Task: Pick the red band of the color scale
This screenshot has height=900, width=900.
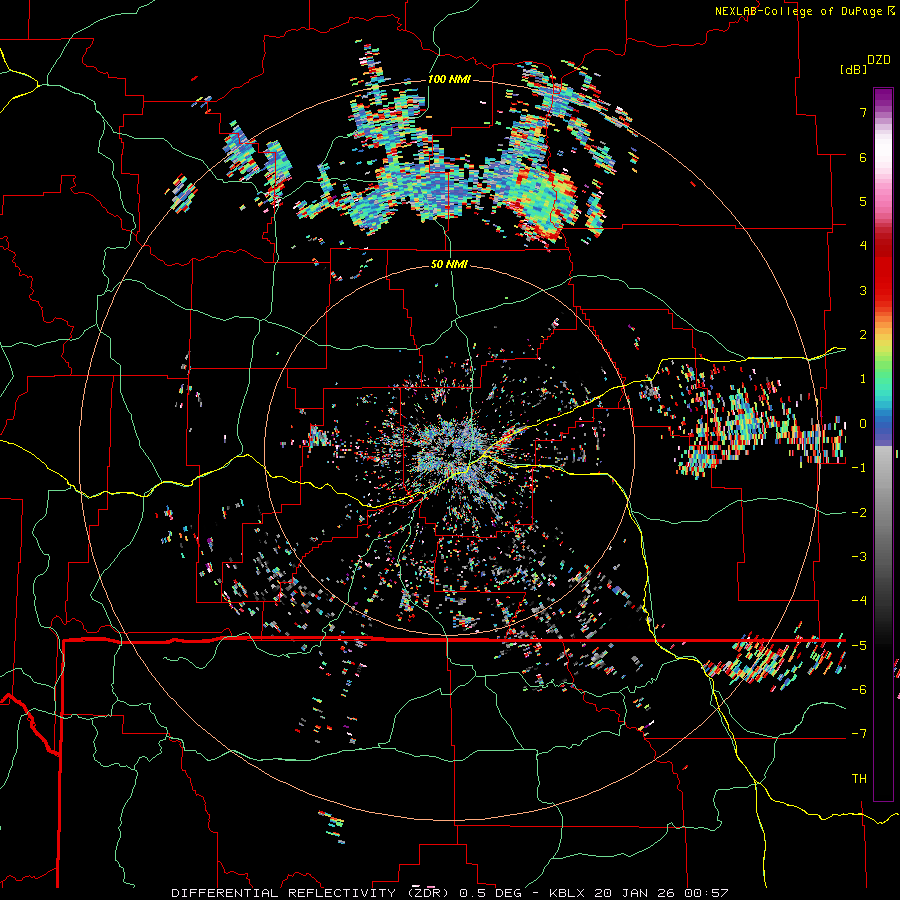Action: pyautogui.click(x=883, y=270)
